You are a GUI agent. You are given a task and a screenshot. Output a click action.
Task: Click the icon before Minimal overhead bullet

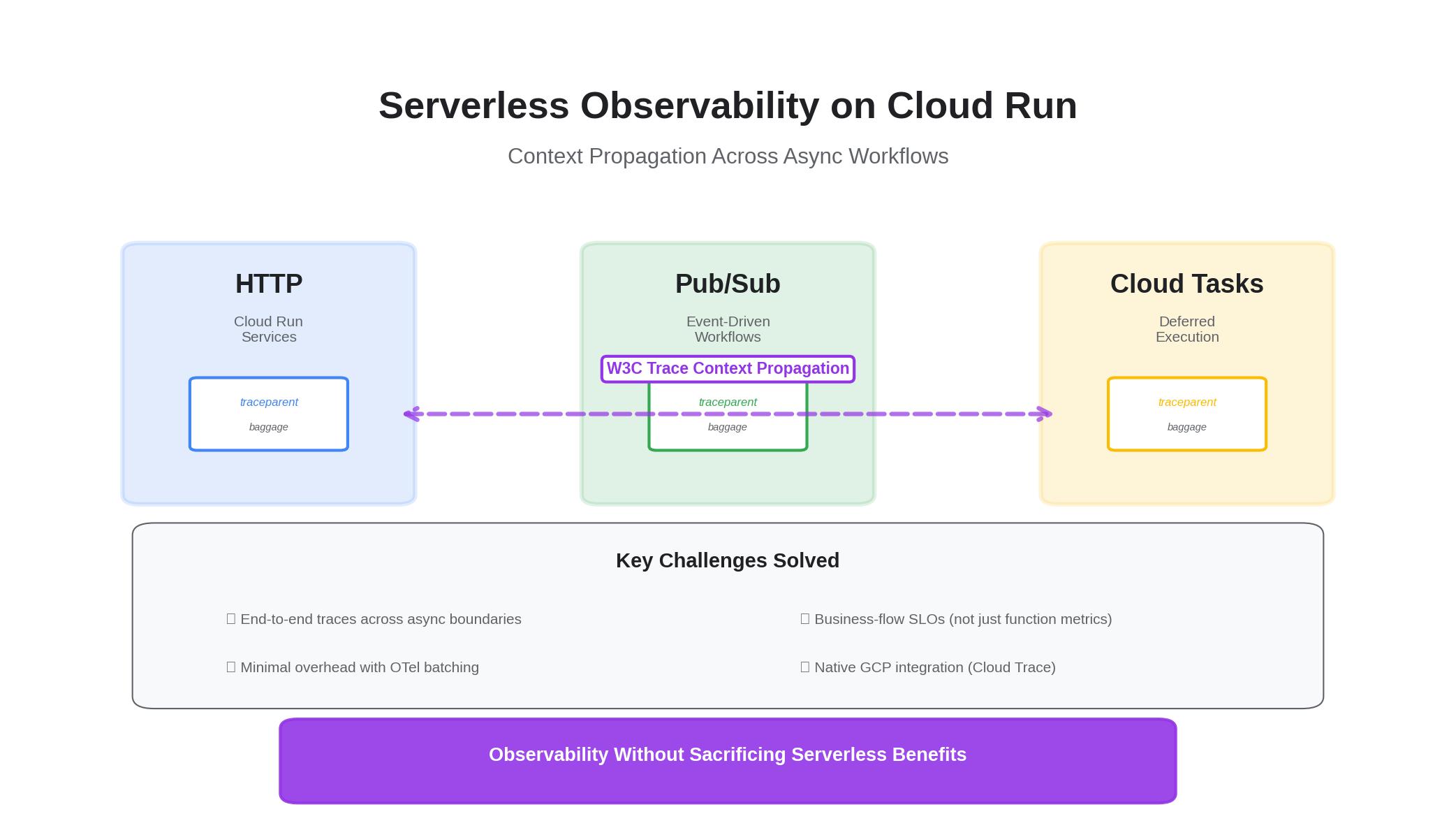[230, 667]
